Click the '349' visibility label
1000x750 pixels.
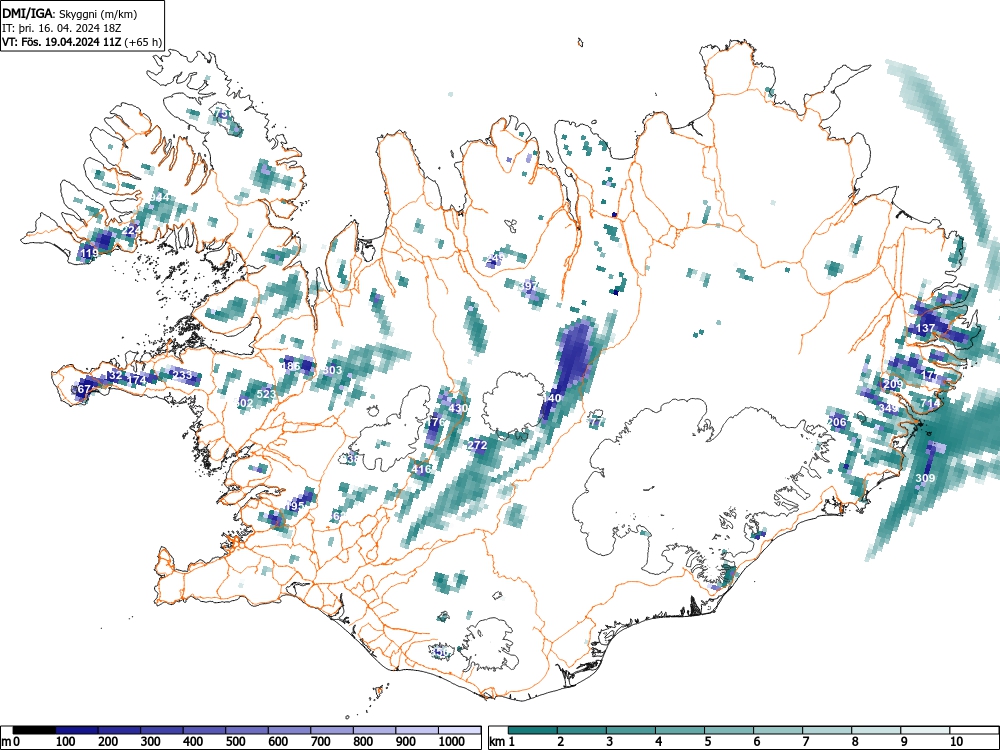point(888,408)
